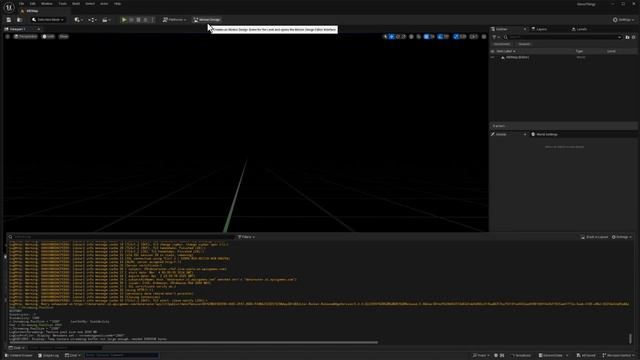This screenshot has width=640, height=360.
Task: Open the Perspective view mode dropdown
Action: (25, 36)
